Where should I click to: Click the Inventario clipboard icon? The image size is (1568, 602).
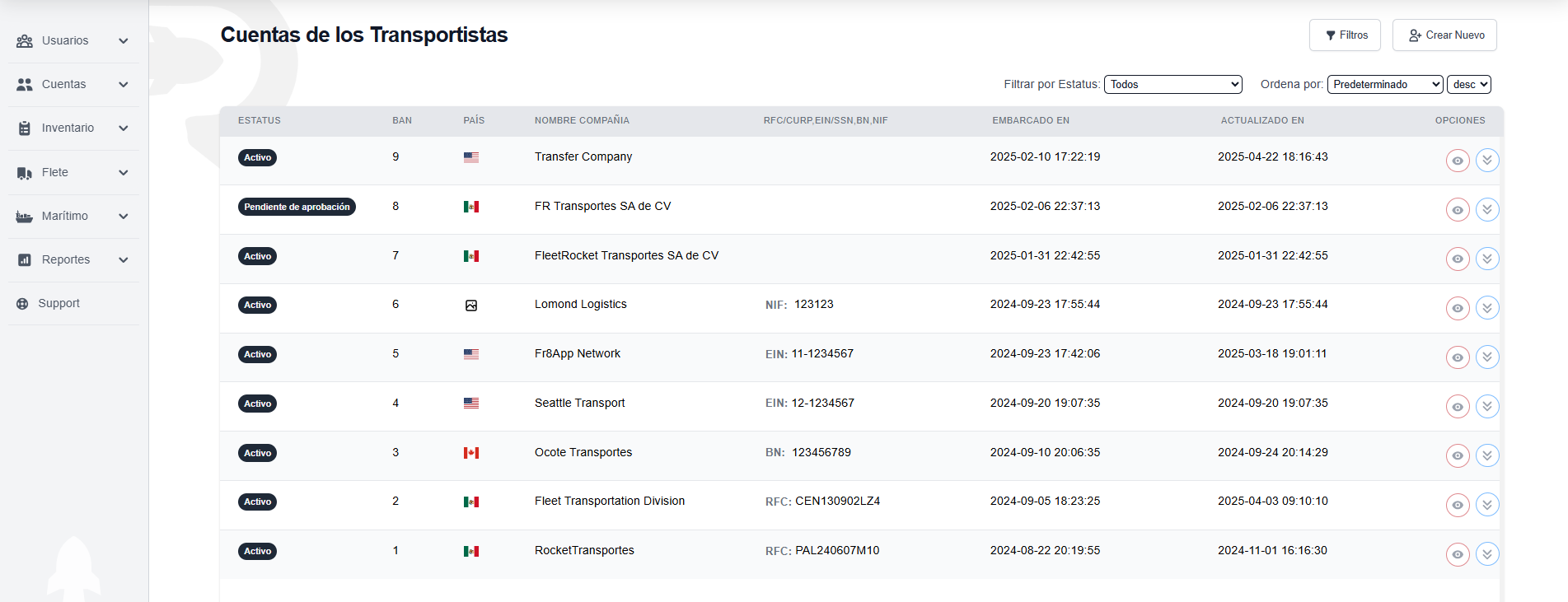(x=25, y=128)
